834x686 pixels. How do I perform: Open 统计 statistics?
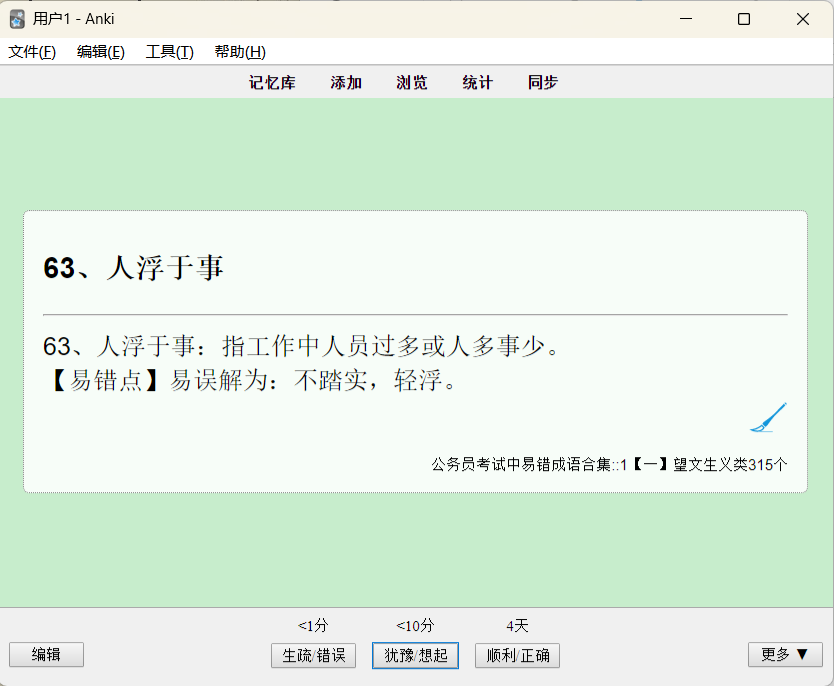[478, 82]
